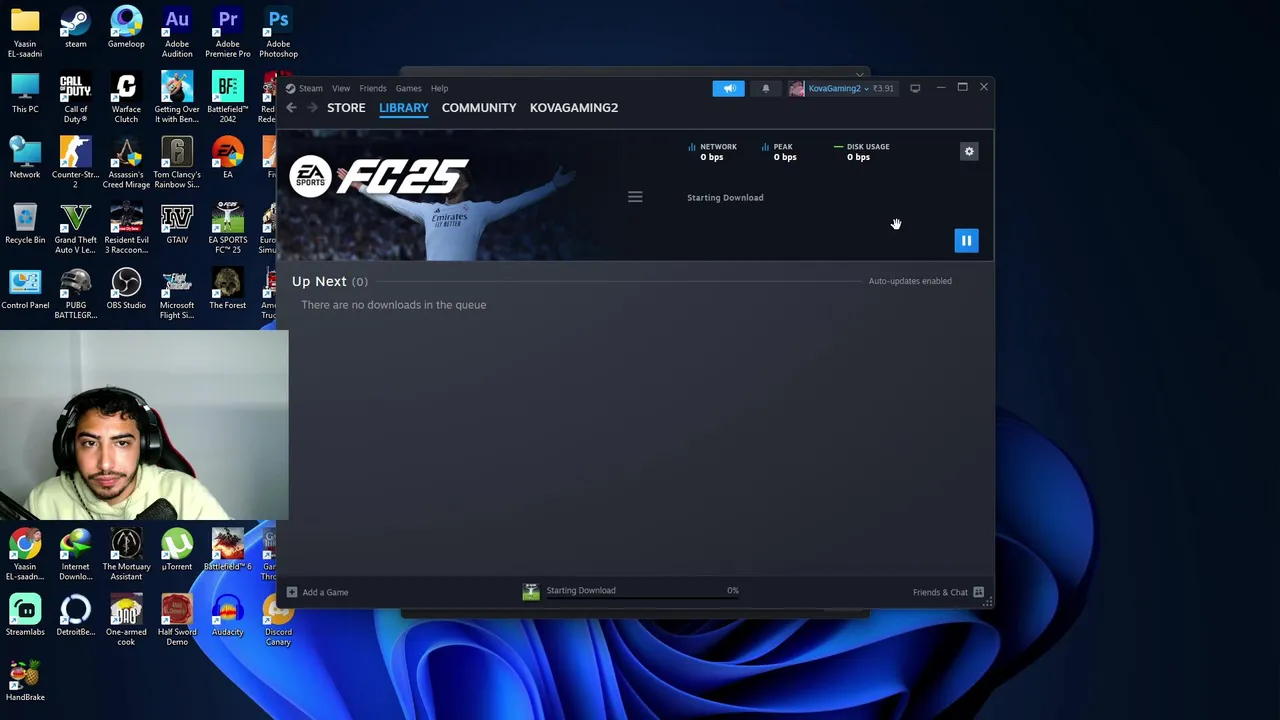Select the Adobe Audition desktop icon
This screenshot has width=1280, height=720.
[x=177, y=33]
